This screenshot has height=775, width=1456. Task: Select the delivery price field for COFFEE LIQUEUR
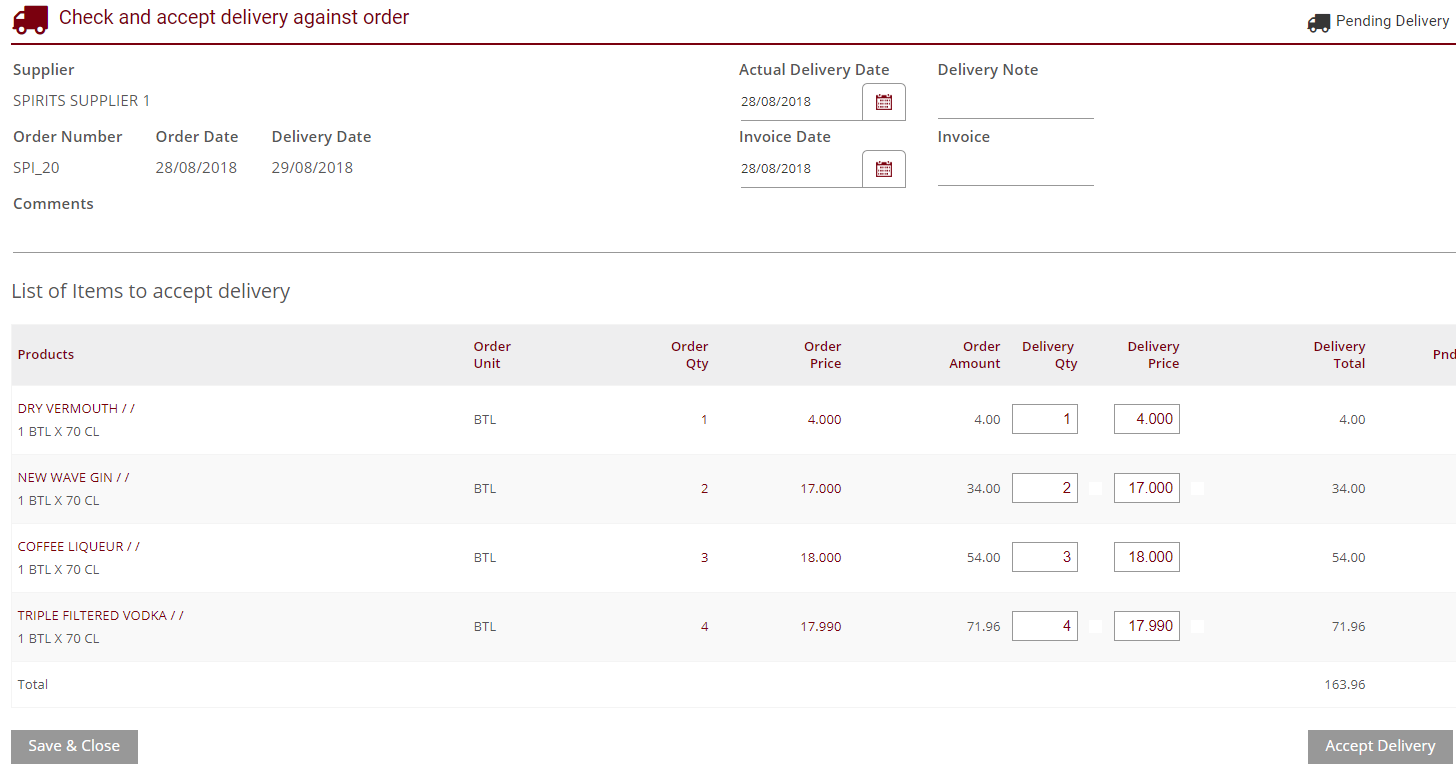pos(1146,557)
